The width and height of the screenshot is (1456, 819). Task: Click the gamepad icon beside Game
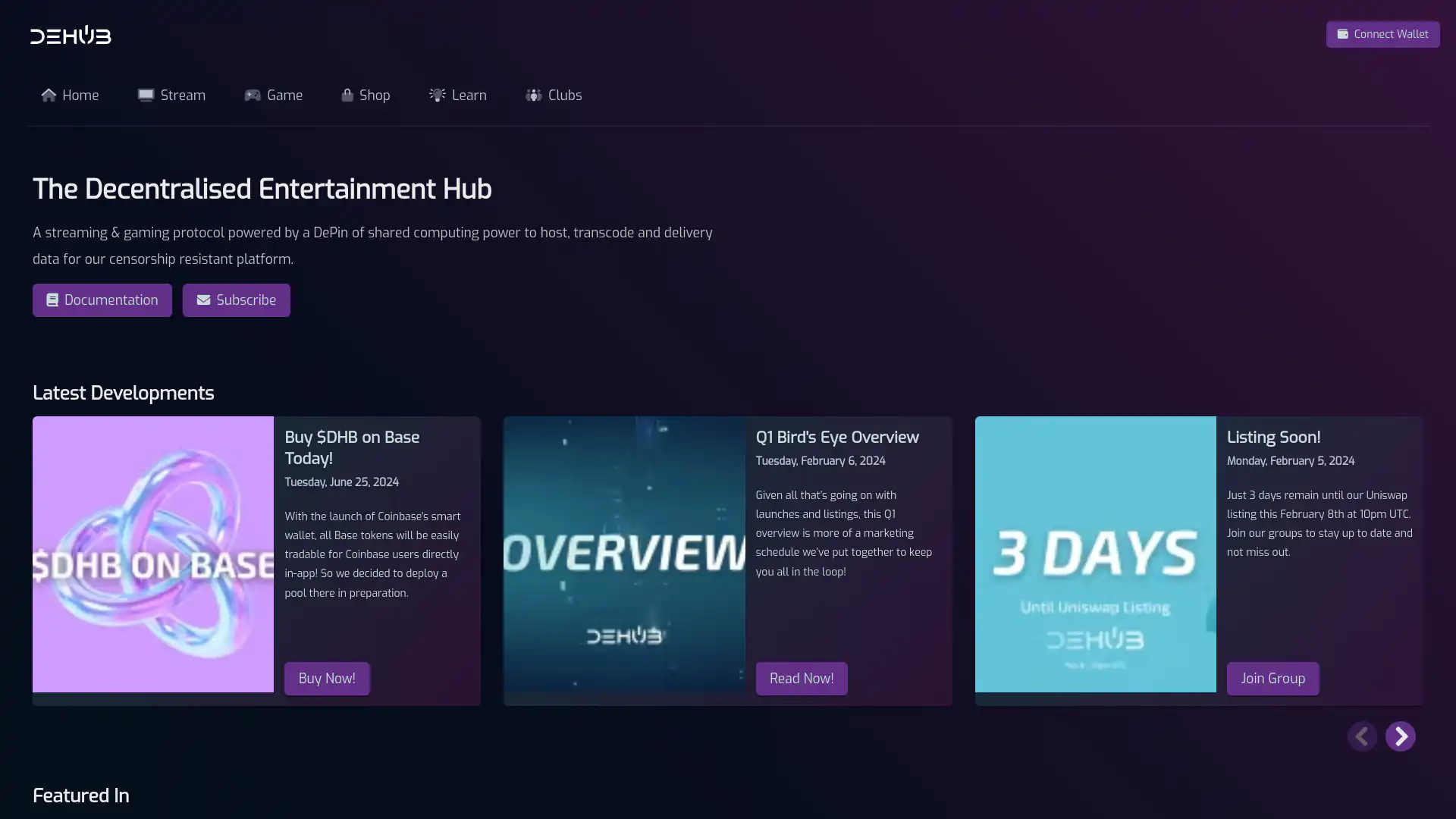coord(253,95)
